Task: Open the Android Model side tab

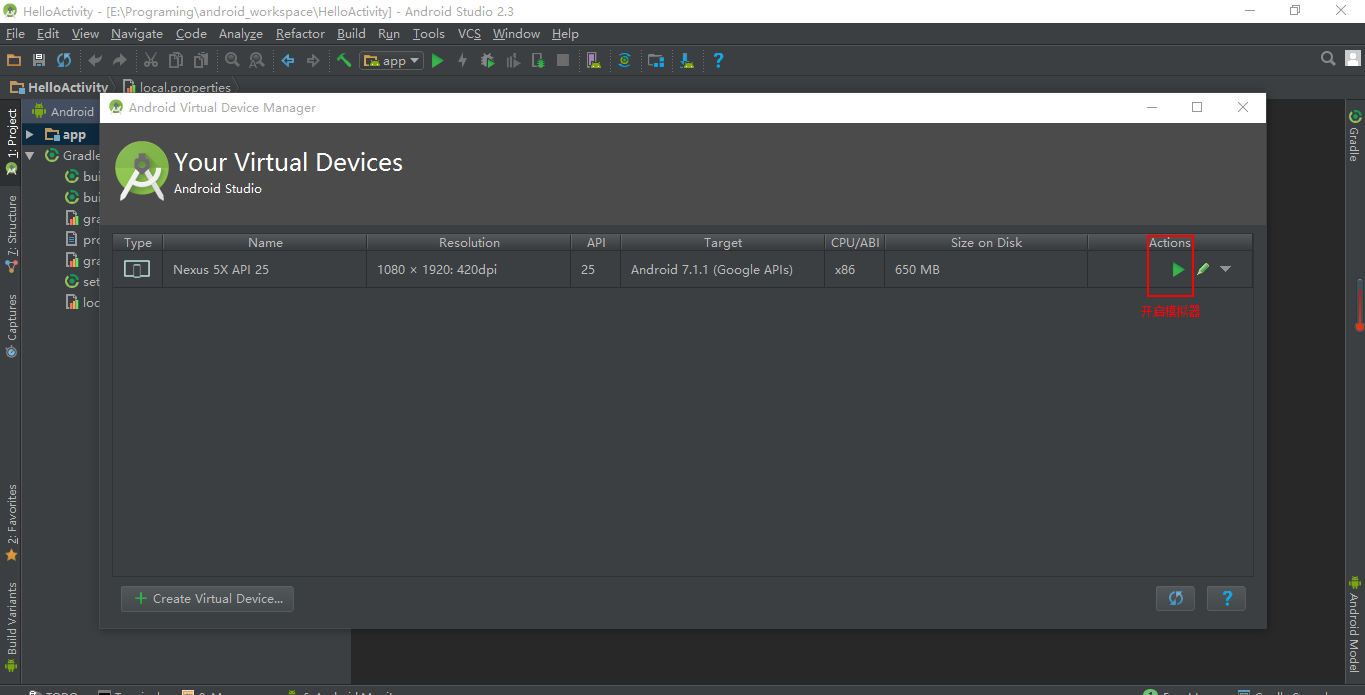Action: point(1354,623)
